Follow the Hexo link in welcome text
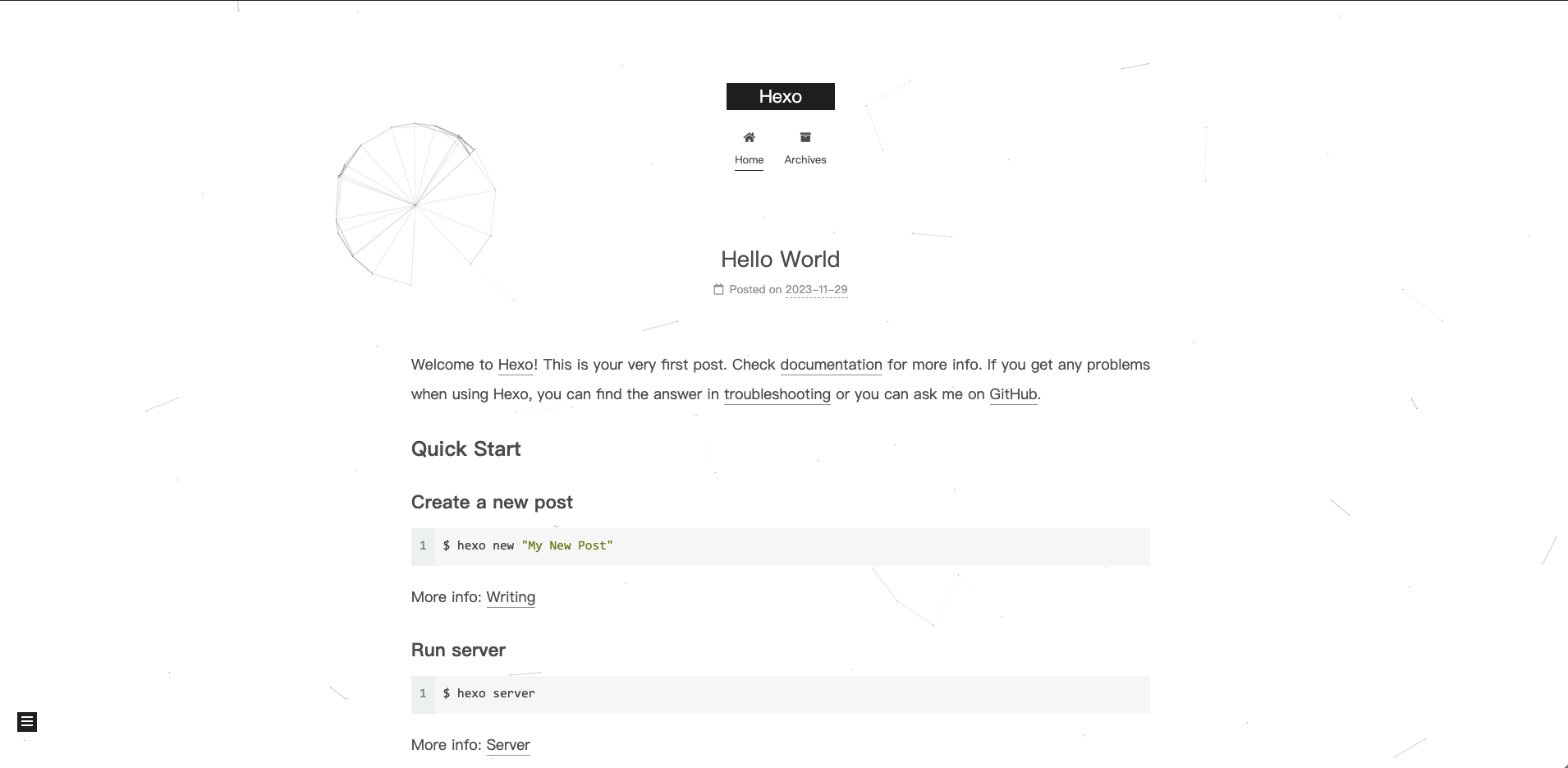The width and height of the screenshot is (1568, 768). [516, 365]
